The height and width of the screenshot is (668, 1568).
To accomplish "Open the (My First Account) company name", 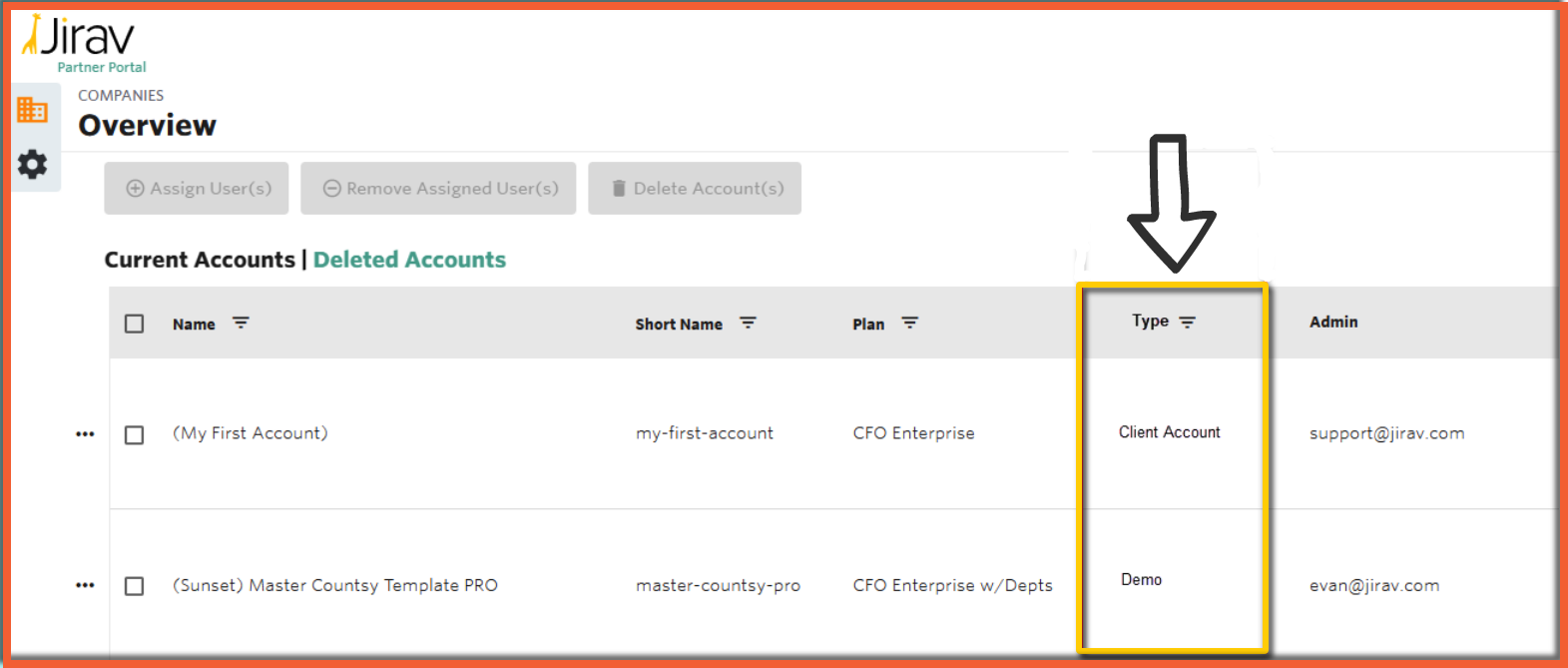I will (x=250, y=433).
